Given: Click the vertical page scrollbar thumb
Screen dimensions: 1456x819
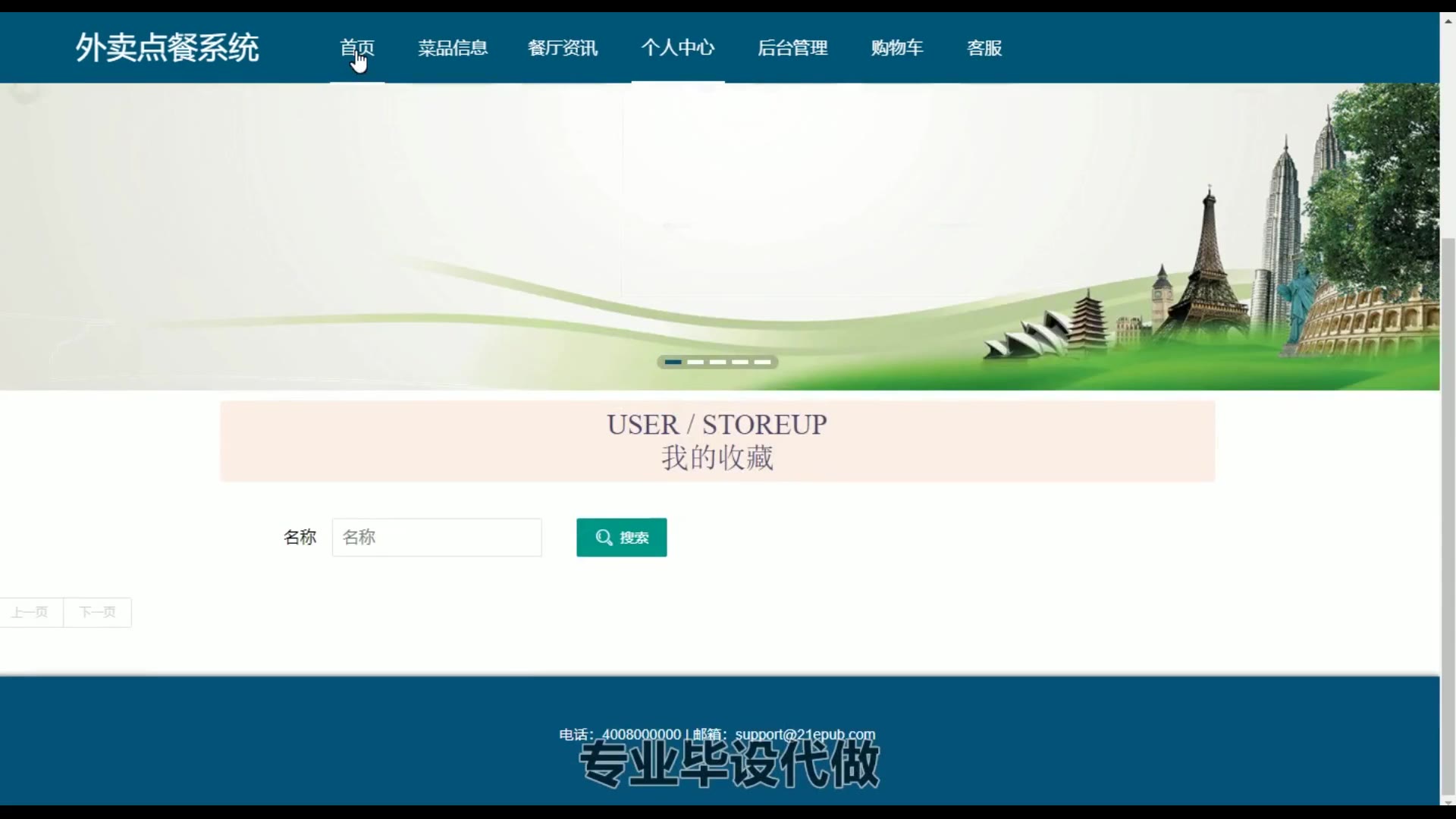Looking at the screenshot, I should point(1448,516).
